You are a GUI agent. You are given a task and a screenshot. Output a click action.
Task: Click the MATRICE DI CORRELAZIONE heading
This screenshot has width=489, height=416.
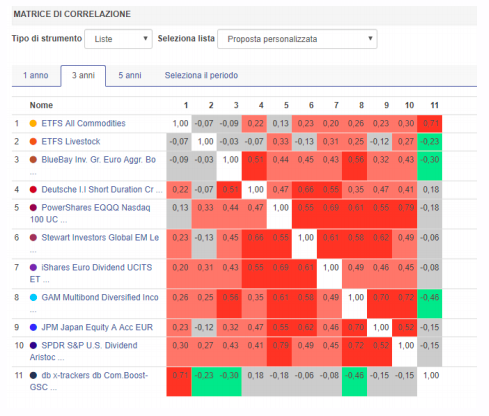coord(72,14)
